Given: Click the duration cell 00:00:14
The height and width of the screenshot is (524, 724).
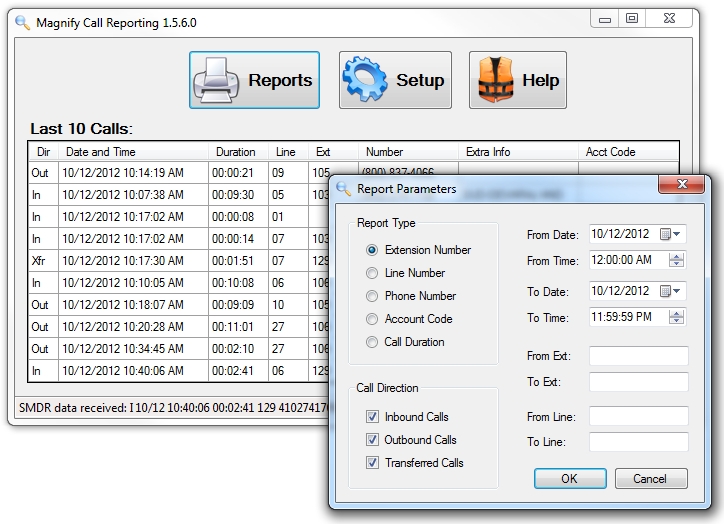Looking at the screenshot, I should point(238,239).
